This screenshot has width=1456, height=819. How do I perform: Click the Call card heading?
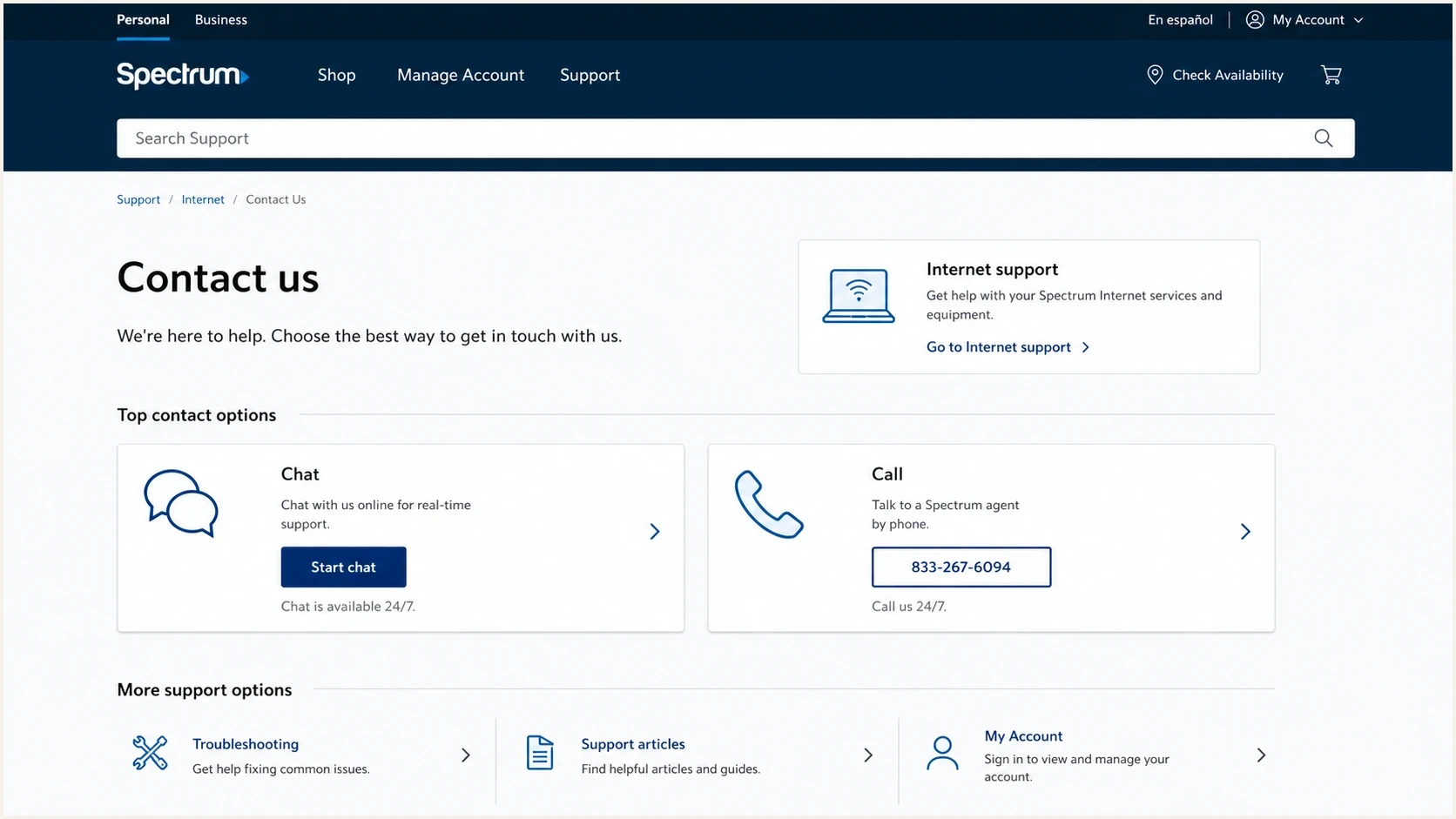pyautogui.click(x=887, y=474)
